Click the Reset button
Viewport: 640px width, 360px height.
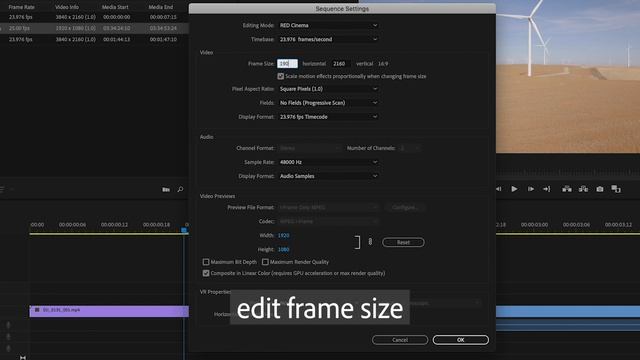[403, 242]
